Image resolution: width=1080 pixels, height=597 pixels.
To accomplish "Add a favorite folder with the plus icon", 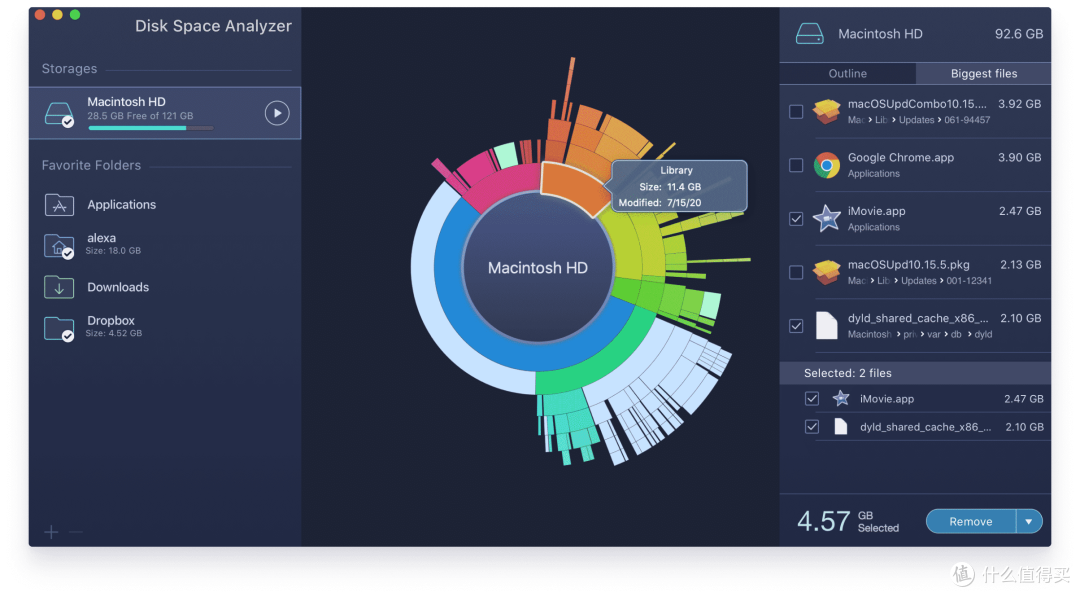I will pos(51,532).
